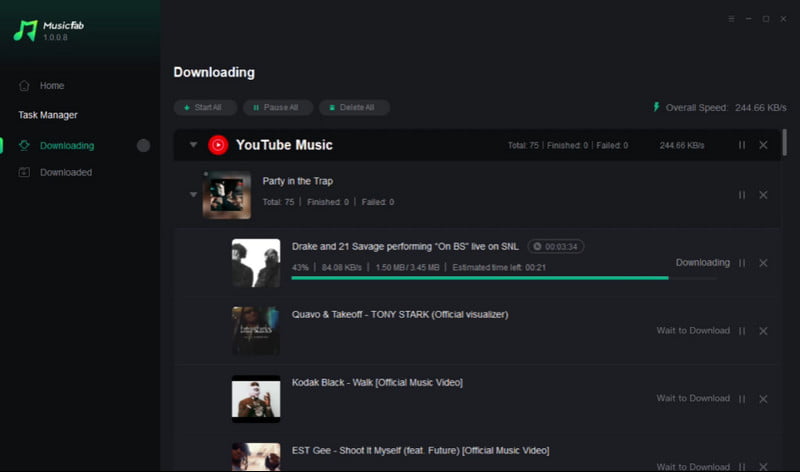
Task: Click the Task Manager heading
Action: tap(48, 115)
